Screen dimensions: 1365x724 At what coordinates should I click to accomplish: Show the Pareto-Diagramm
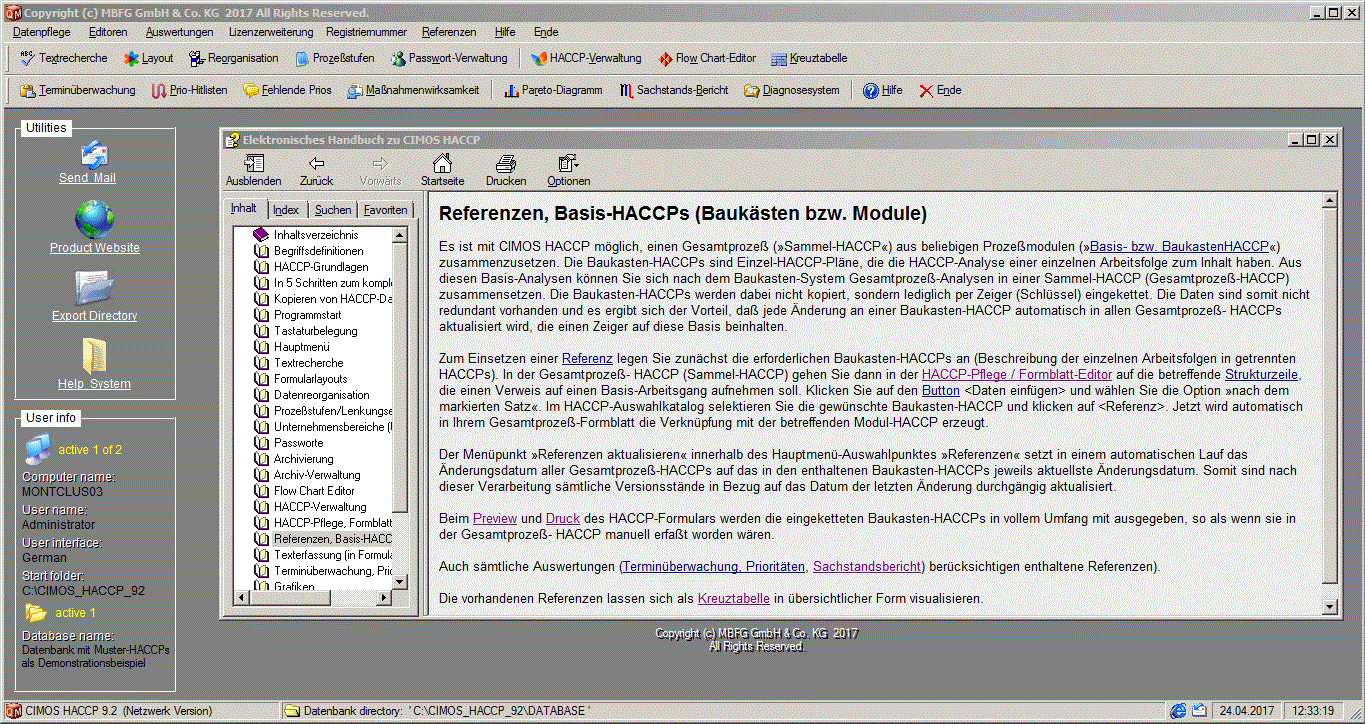[x=552, y=90]
